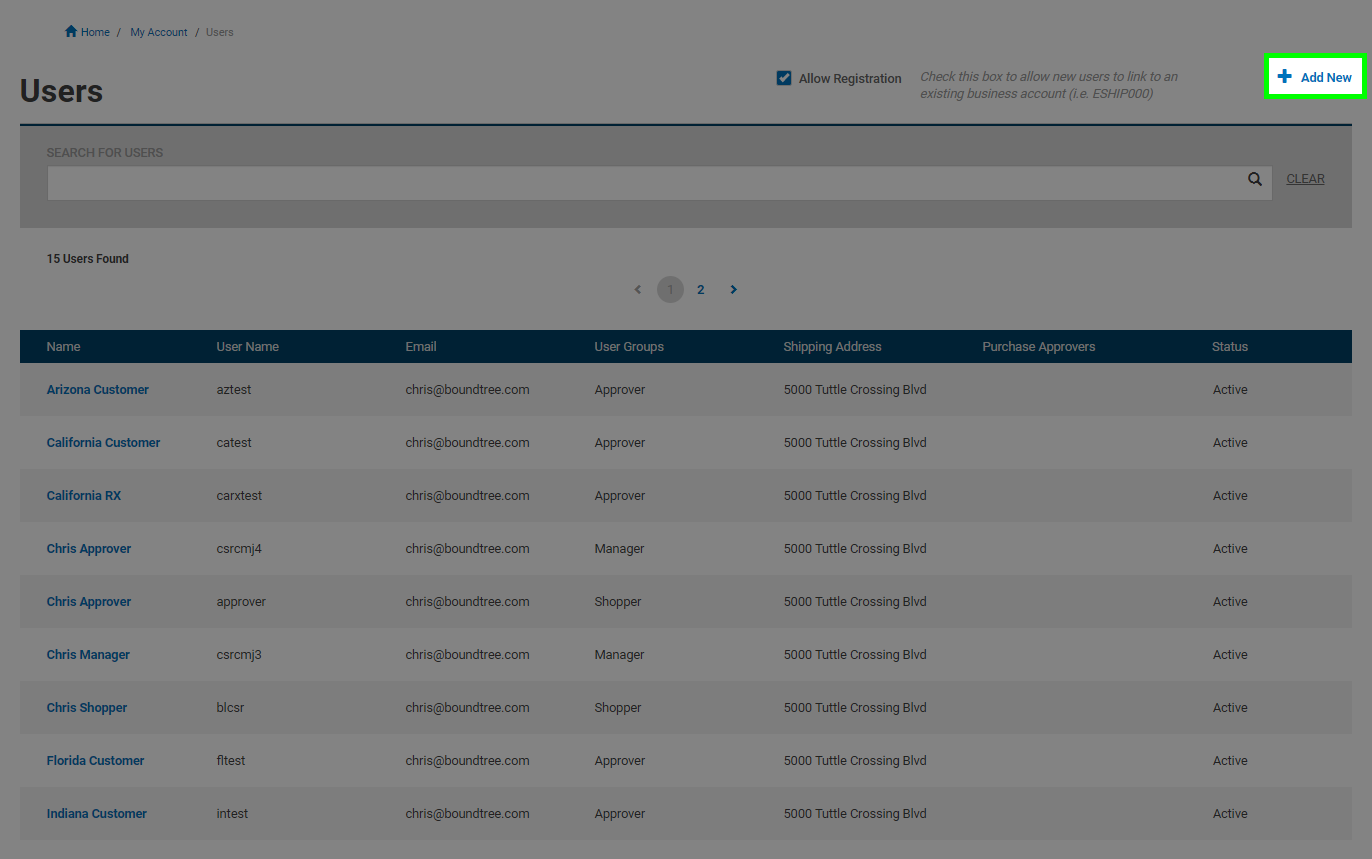
Task: Open California Customer's profile
Action: [x=103, y=442]
